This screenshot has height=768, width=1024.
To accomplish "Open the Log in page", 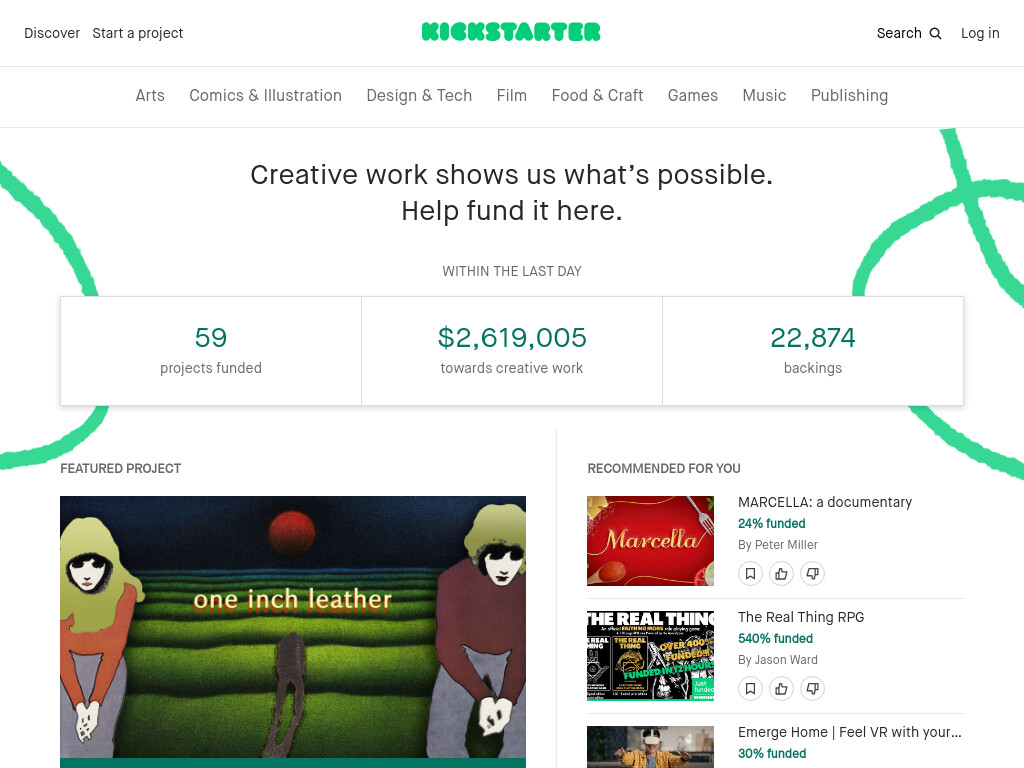I will [980, 33].
